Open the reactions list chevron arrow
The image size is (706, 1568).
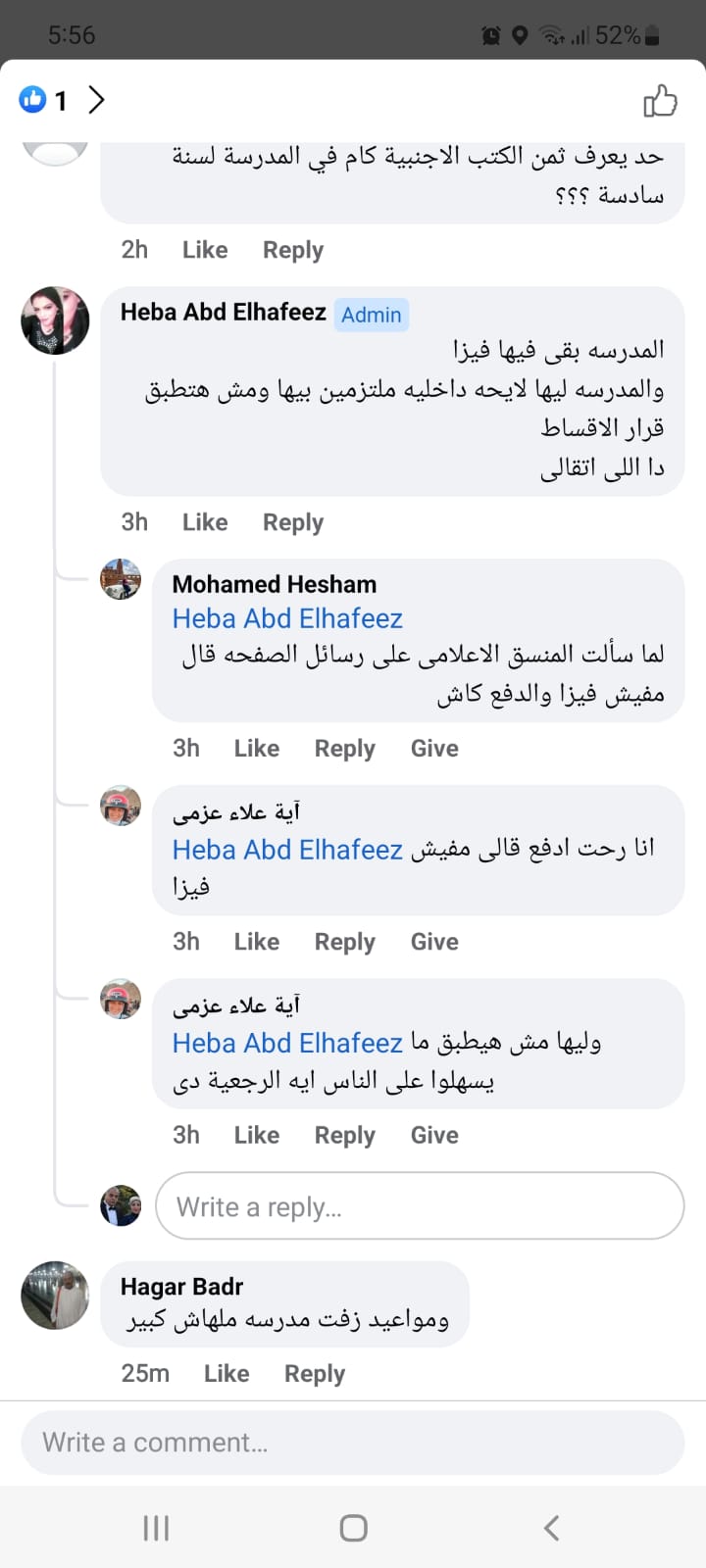point(96,99)
